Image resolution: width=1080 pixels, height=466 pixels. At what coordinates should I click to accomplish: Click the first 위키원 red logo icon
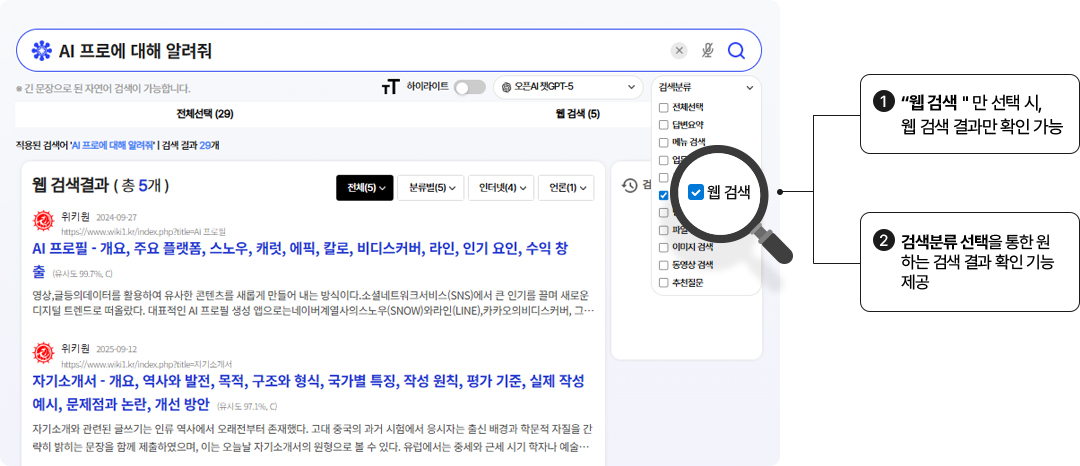44,221
